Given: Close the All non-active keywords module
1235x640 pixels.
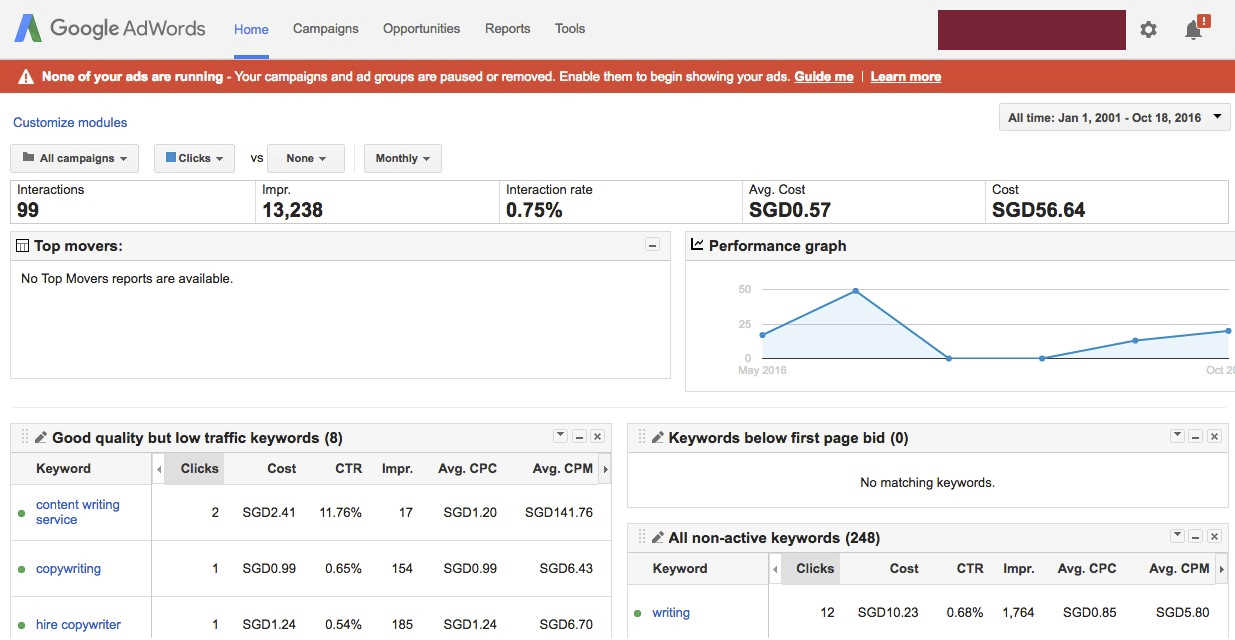Looking at the screenshot, I should 1214,537.
